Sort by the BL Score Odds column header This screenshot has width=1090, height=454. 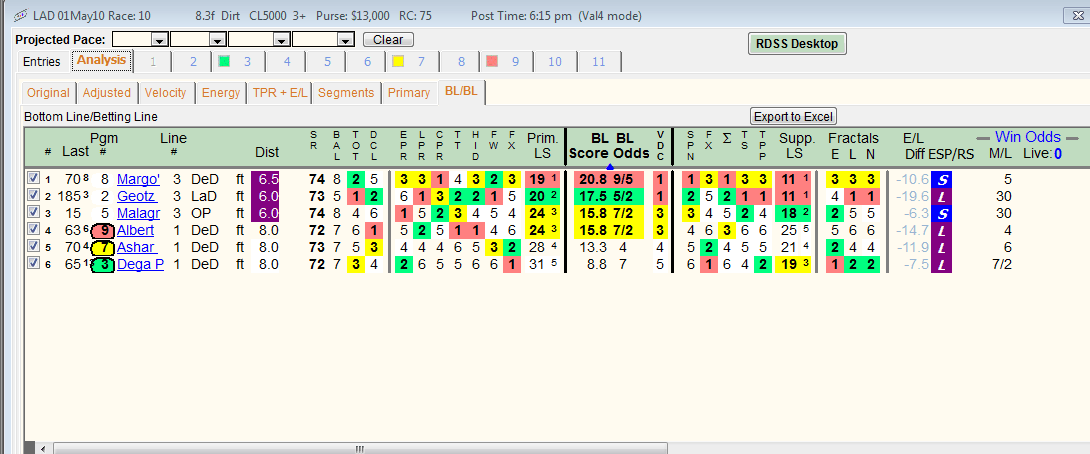pyautogui.click(x=610, y=145)
